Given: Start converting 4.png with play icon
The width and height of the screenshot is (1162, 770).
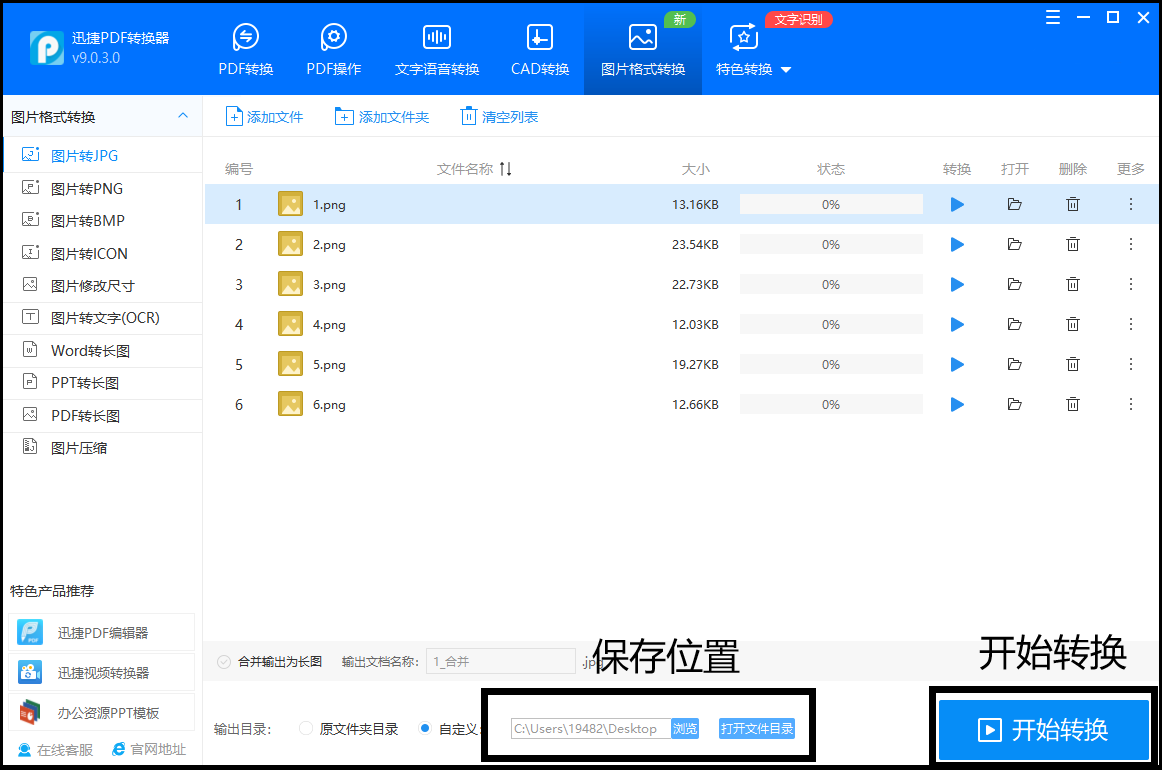Looking at the screenshot, I should coord(957,325).
